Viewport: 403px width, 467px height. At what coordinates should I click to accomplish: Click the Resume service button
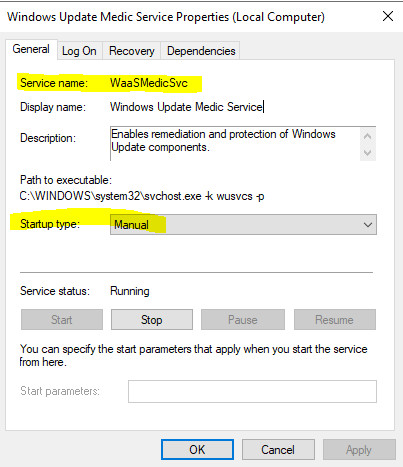[x=334, y=320]
